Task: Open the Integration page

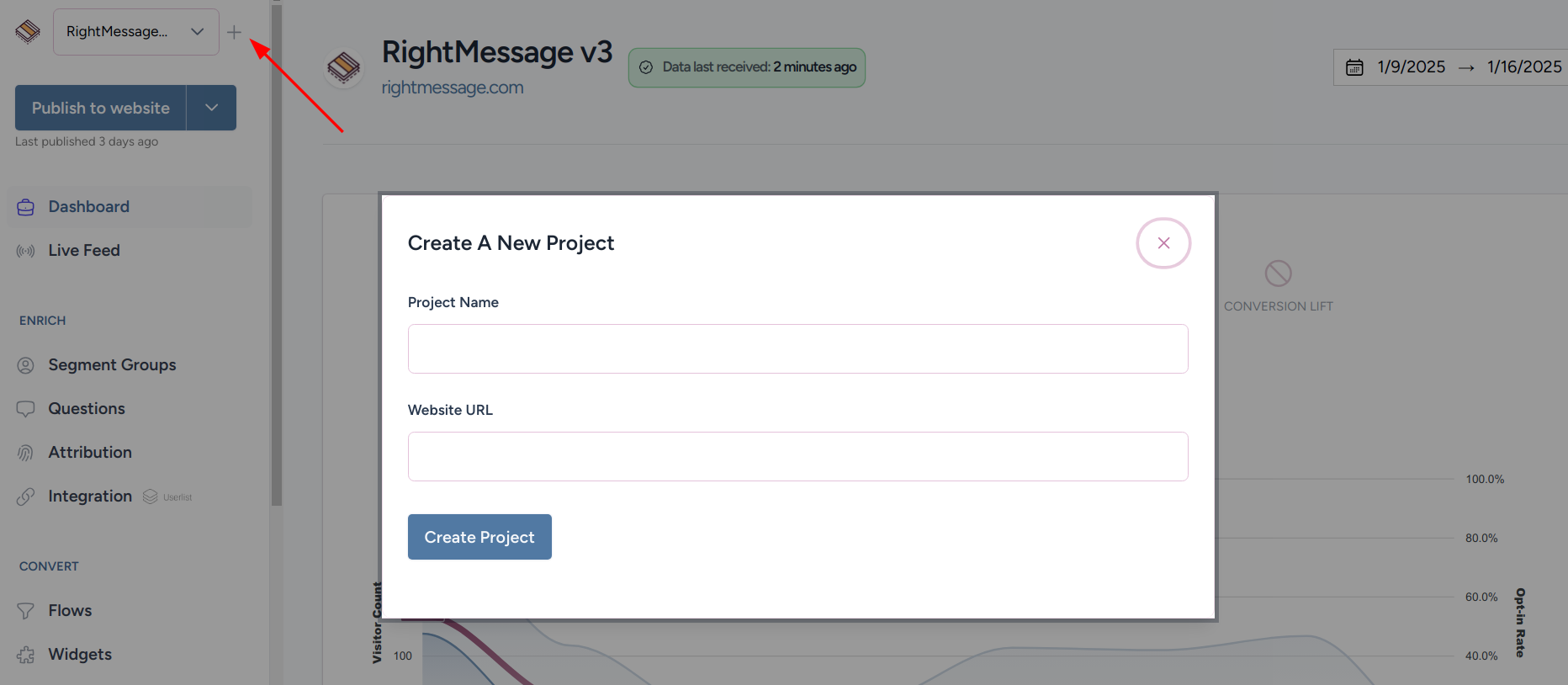Action: point(90,496)
